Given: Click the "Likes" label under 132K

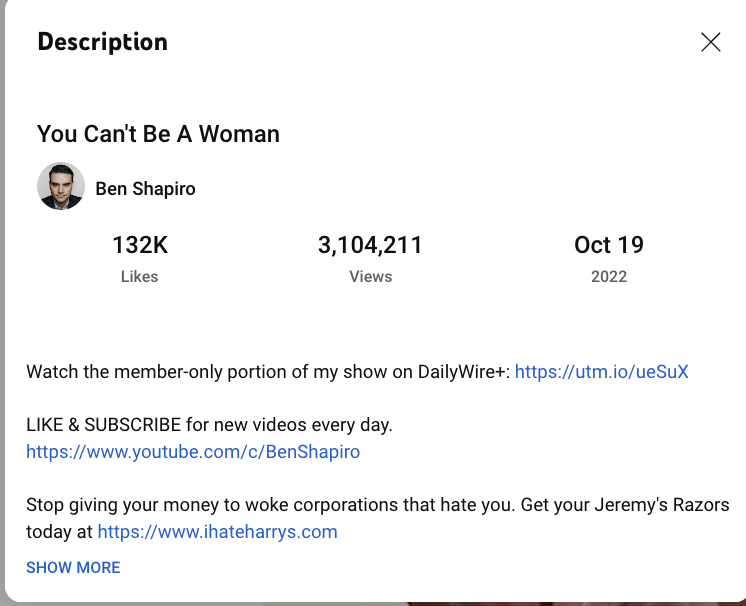Looking at the screenshot, I should 139,277.
